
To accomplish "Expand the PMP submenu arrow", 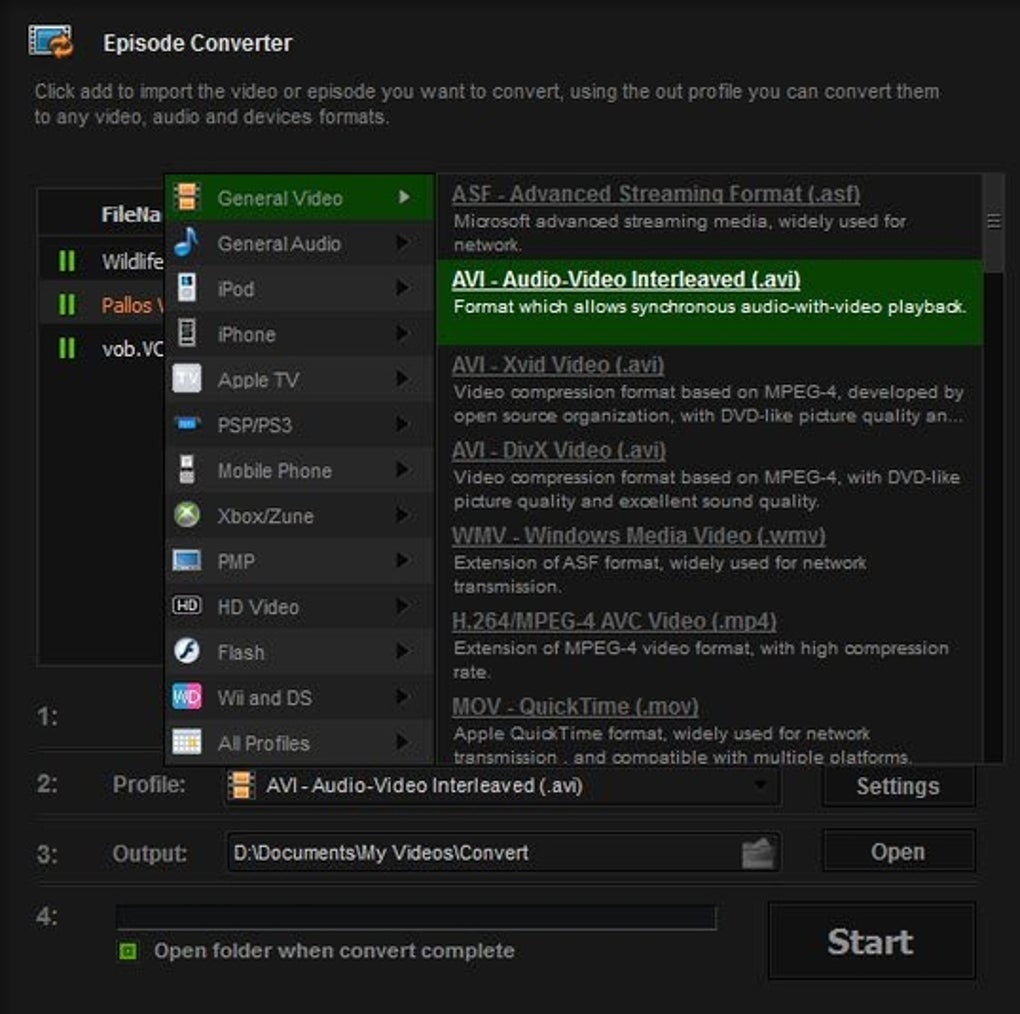I will coord(403,561).
